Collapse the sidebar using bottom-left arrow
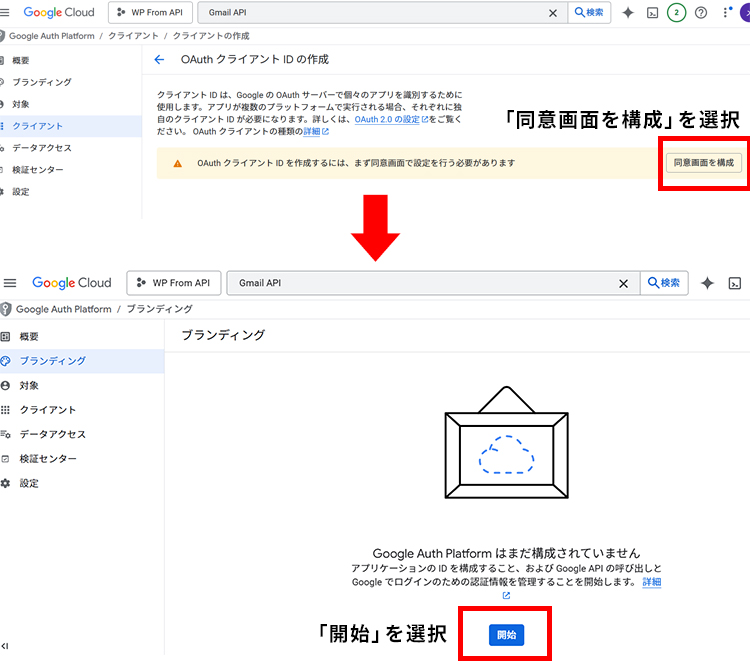The height and width of the screenshot is (671, 750). [6, 648]
